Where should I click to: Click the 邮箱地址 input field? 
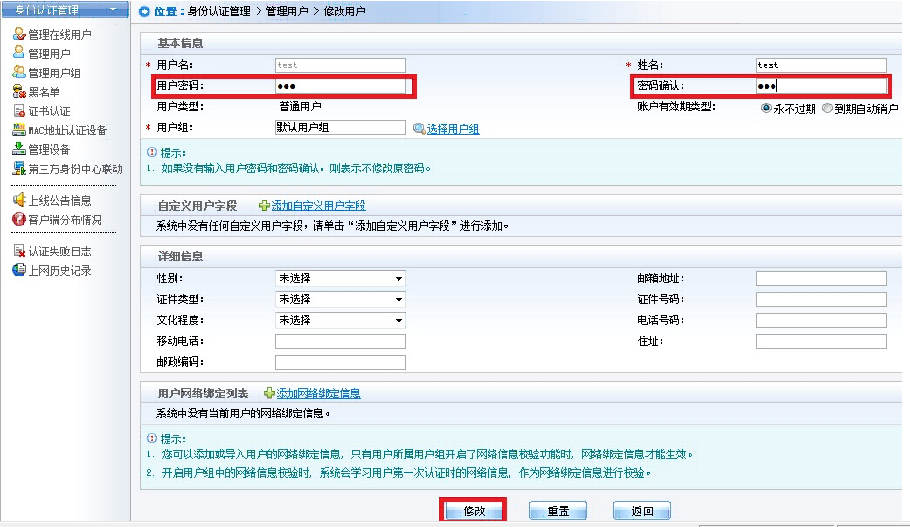pyautogui.click(x=820, y=279)
